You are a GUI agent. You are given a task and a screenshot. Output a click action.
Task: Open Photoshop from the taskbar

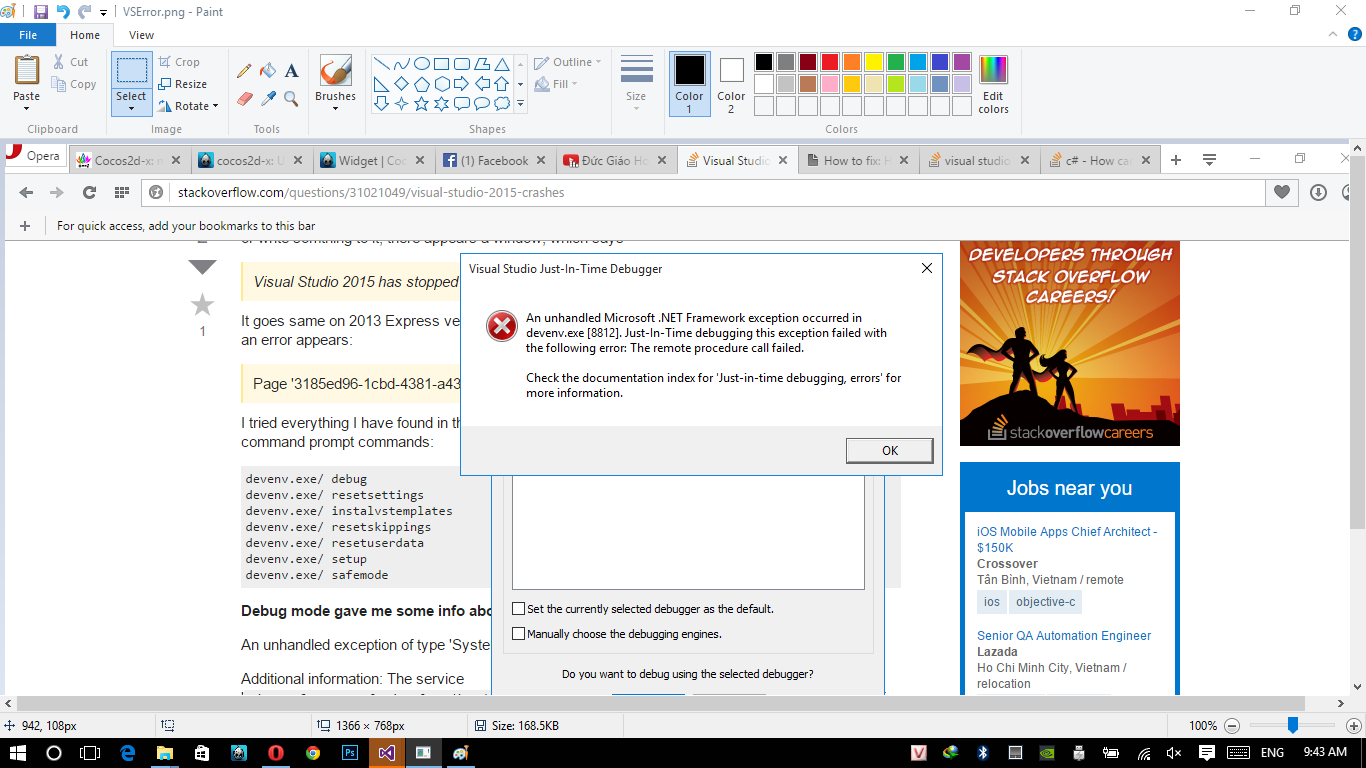(350, 753)
